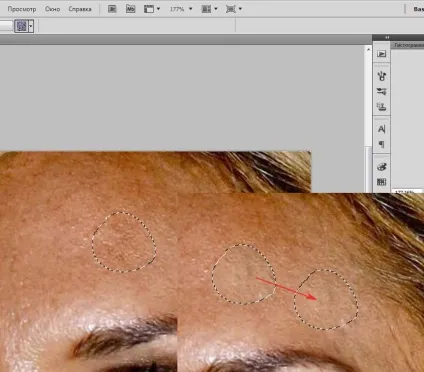Open the Просмотр menu
The height and width of the screenshot is (372, 424).
(x=22, y=9)
